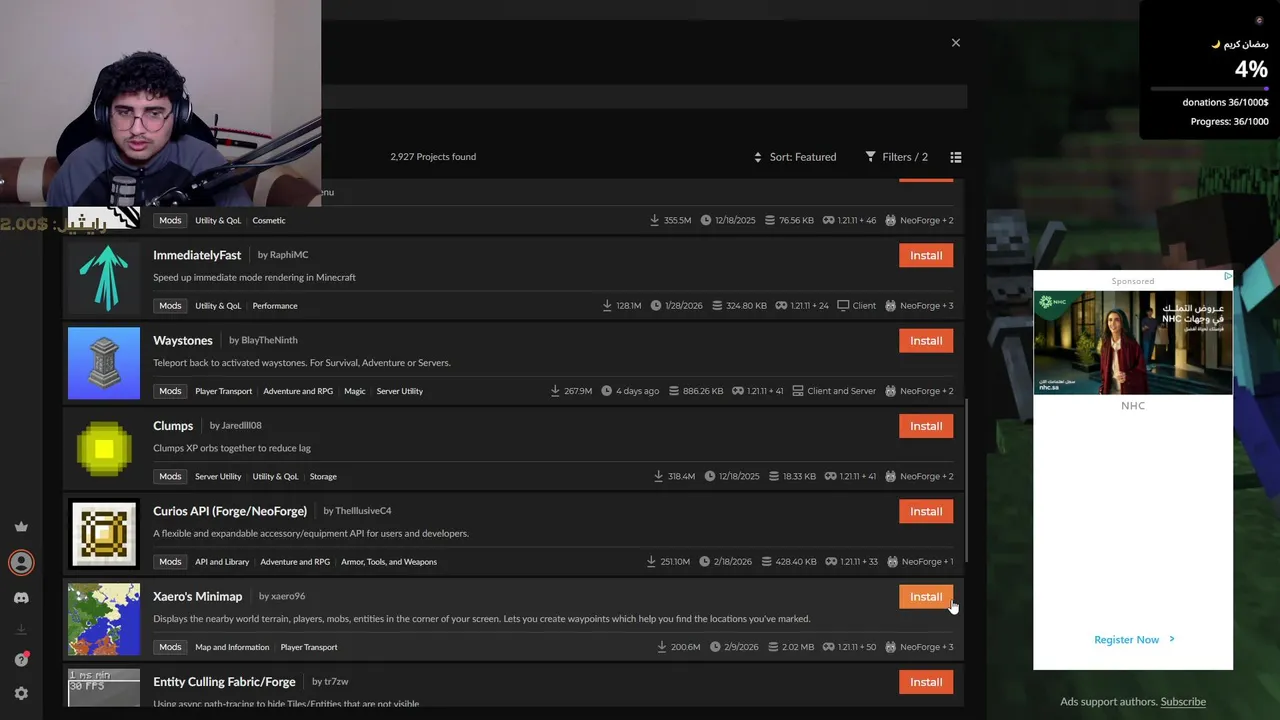Select the Server Utility tag on Clumps

tap(218, 477)
